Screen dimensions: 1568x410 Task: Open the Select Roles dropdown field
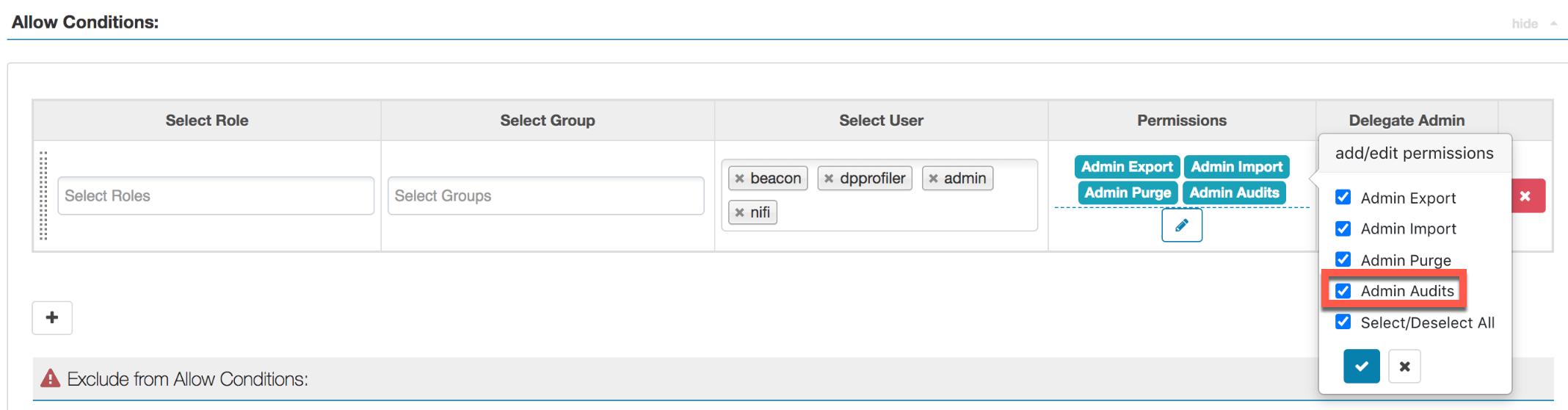click(216, 196)
